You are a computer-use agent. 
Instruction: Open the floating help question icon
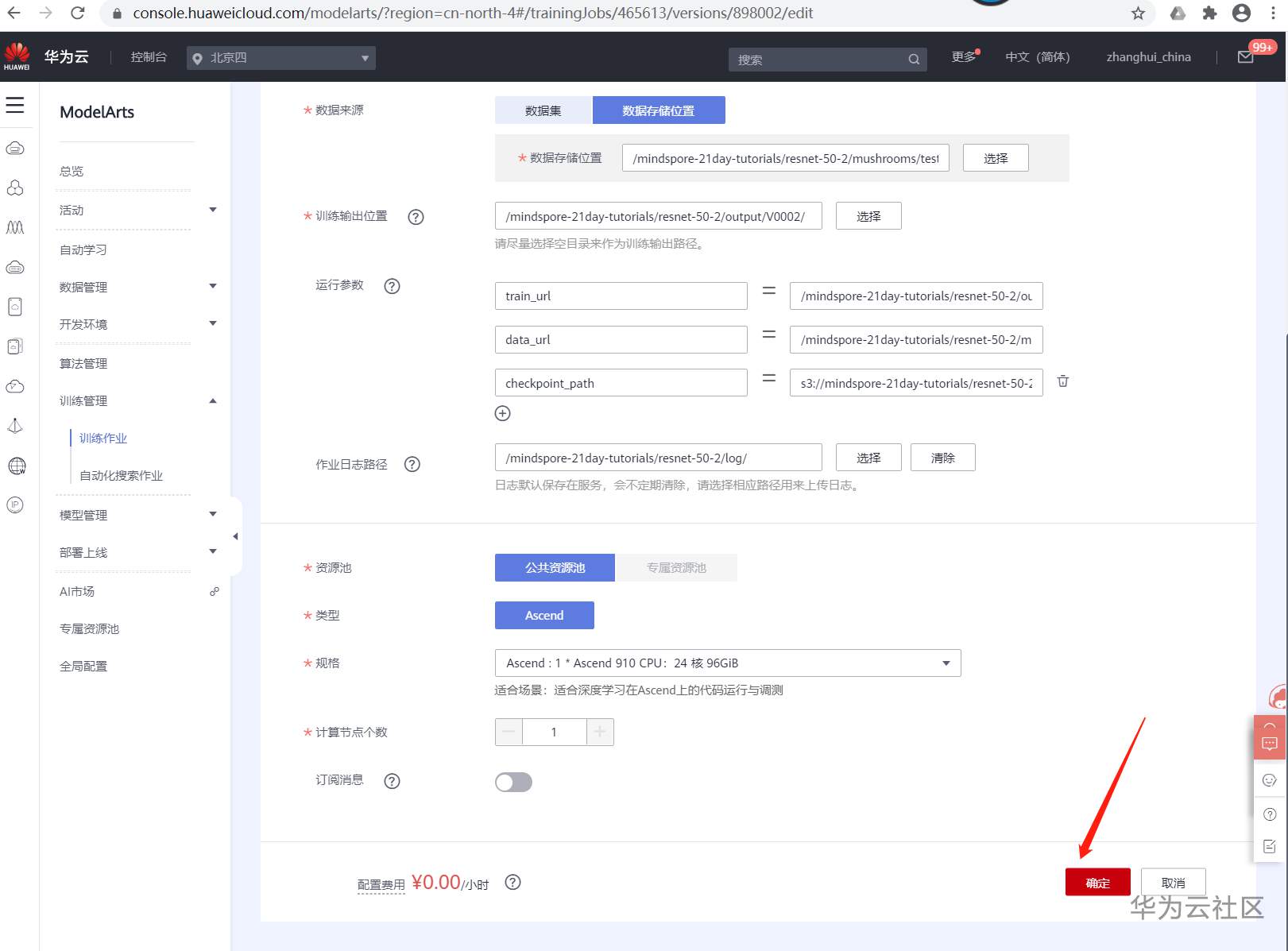1270,814
